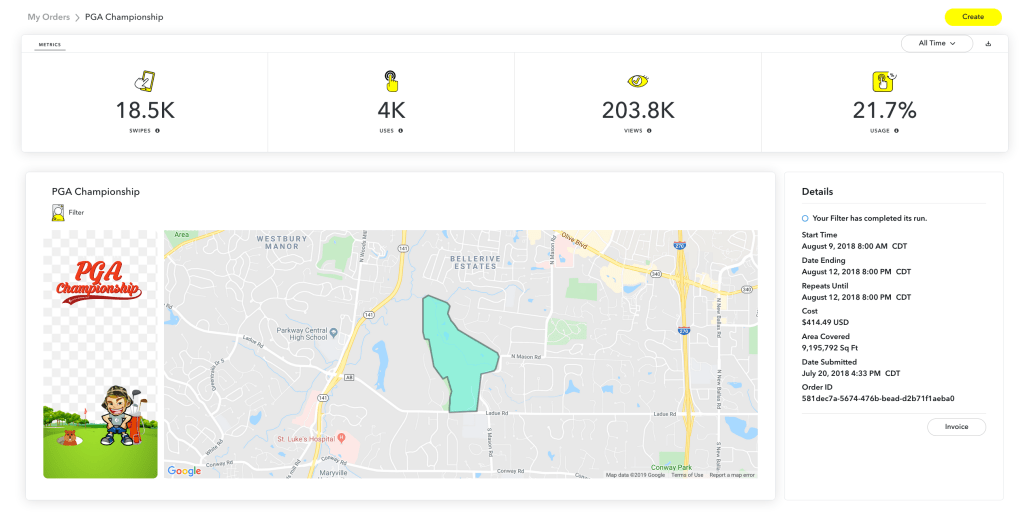Open the Invoice for this order

(957, 427)
